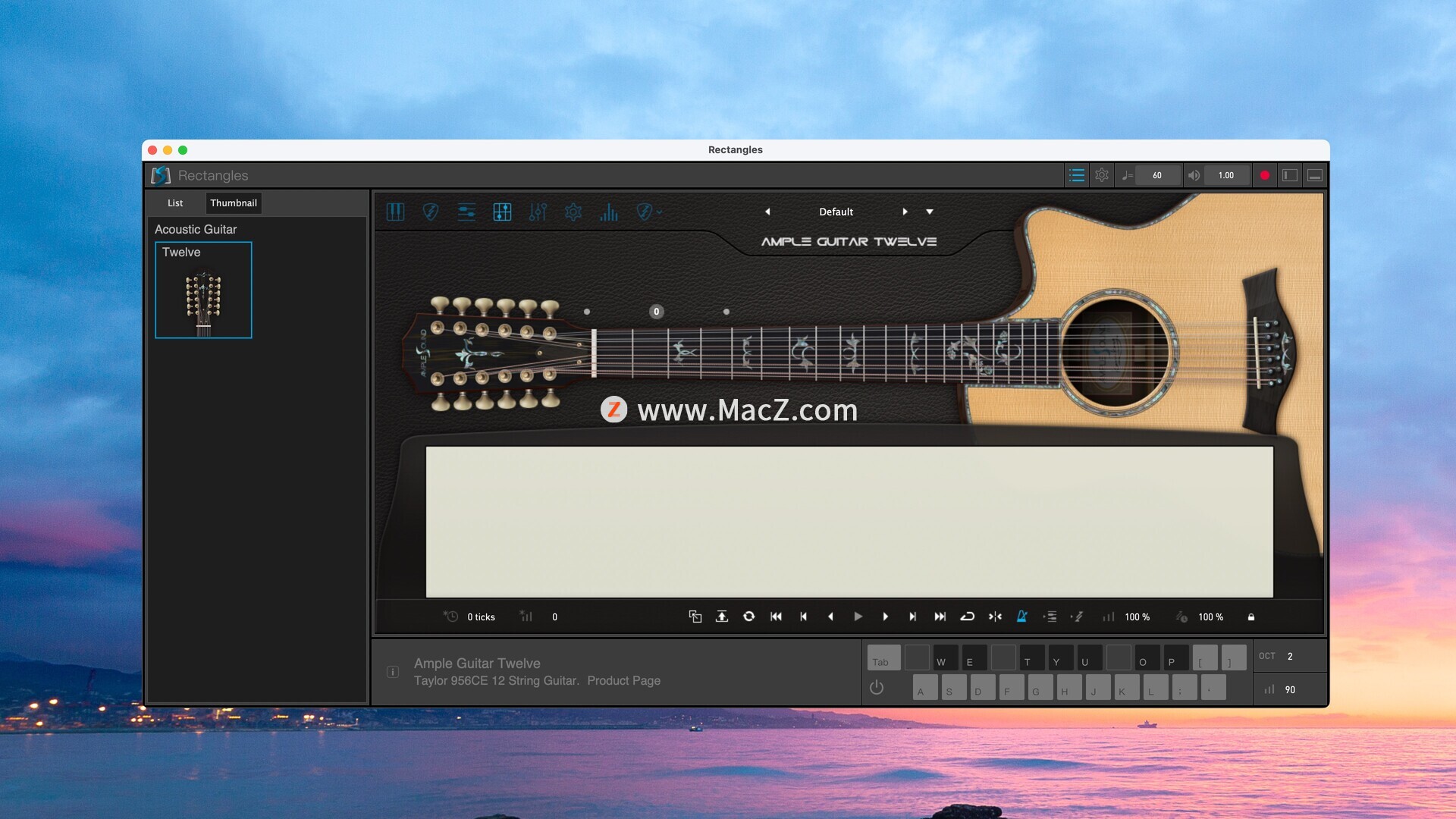Adjust the second 100 % speed value
1456x819 pixels.
click(1210, 617)
